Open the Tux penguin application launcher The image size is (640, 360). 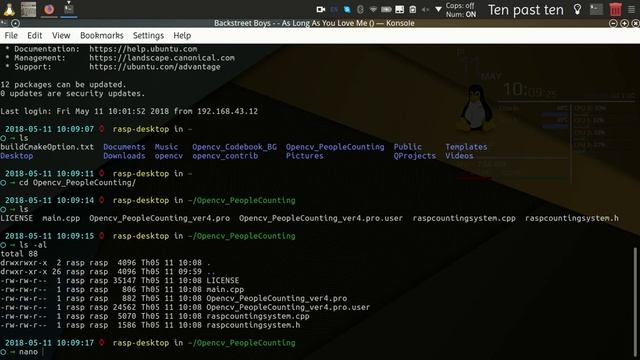[x=9, y=9]
